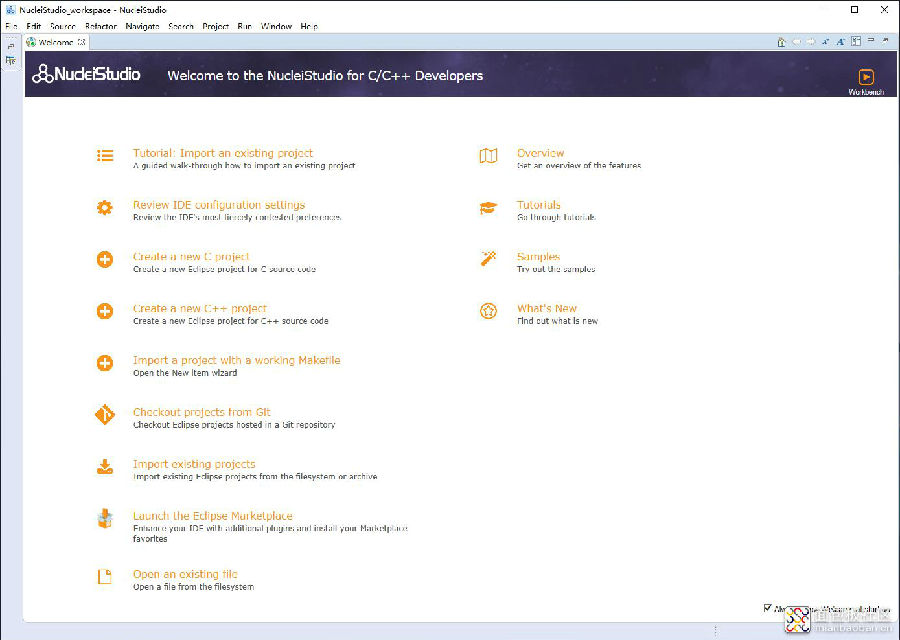Click the list icon beside Tutorial: Import an existing project
This screenshot has height=640, width=900.
tap(105, 156)
